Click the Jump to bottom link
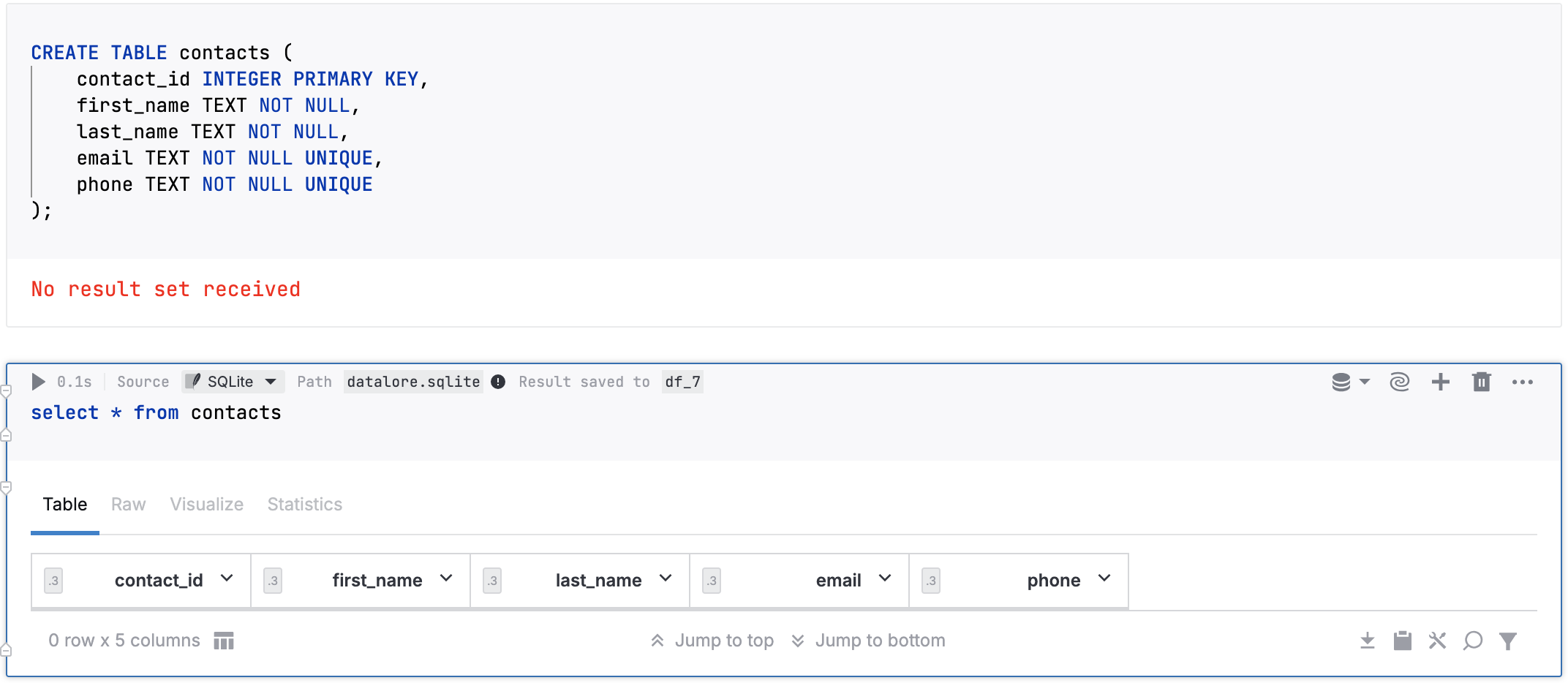The height and width of the screenshot is (683, 1568). (x=879, y=640)
